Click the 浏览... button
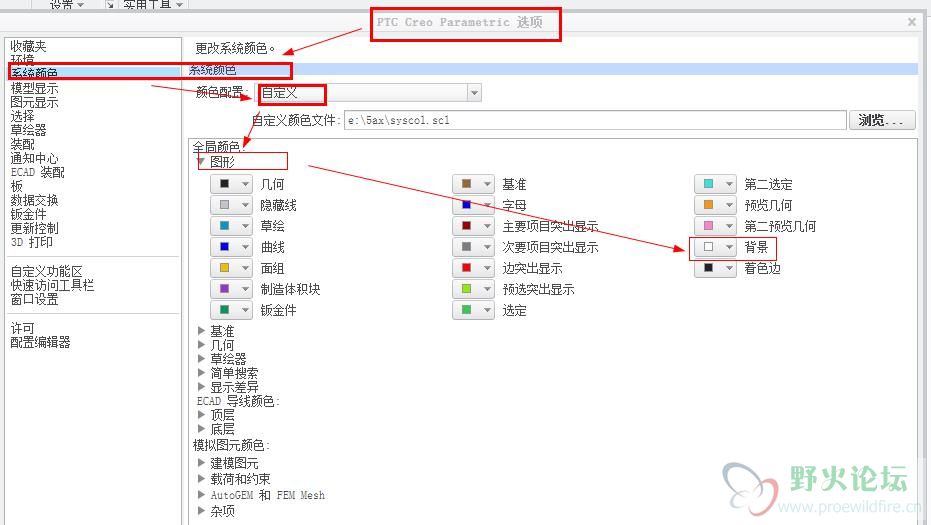Viewport: 931px width, 525px height. click(882, 121)
